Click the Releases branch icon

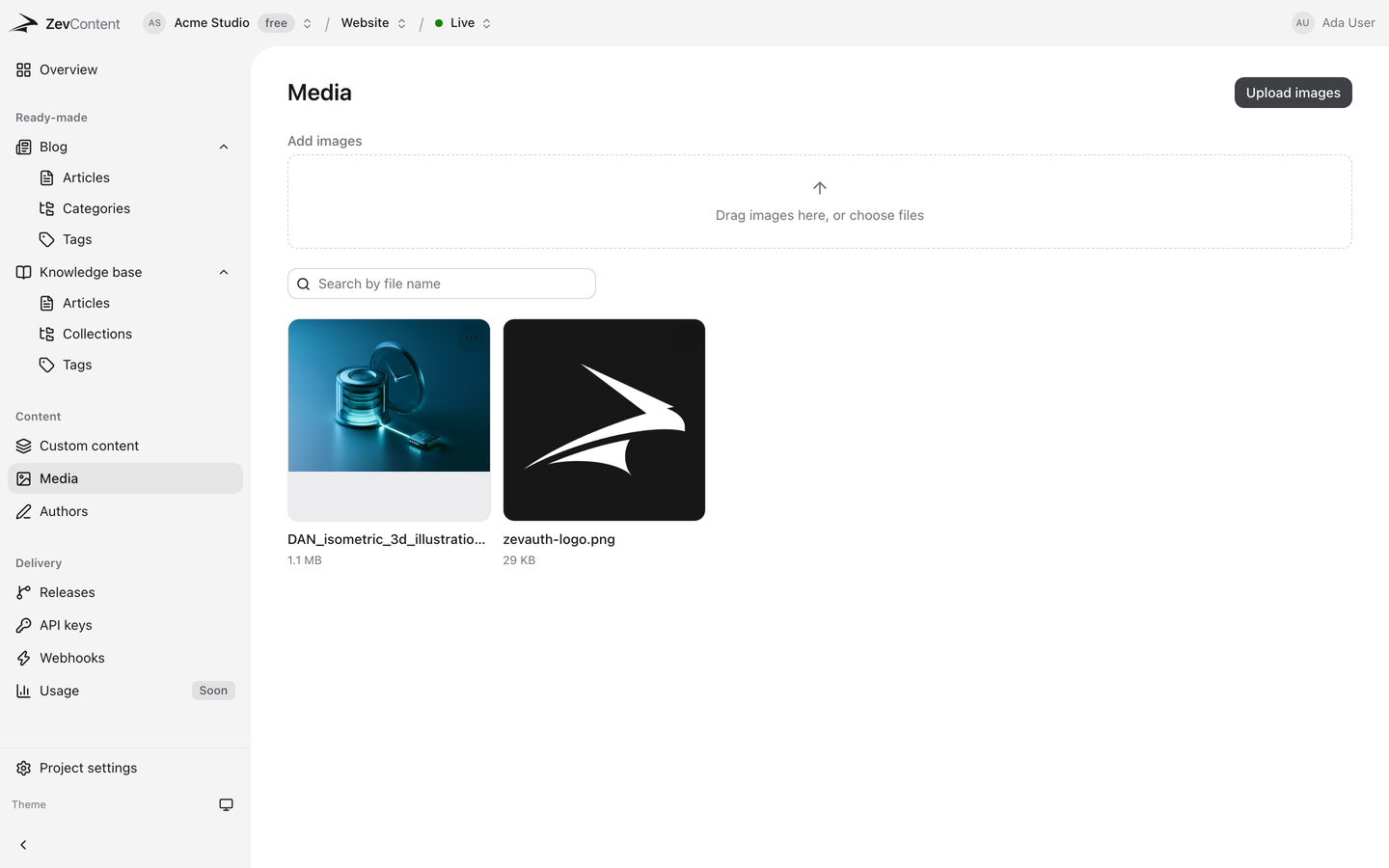(x=23, y=592)
